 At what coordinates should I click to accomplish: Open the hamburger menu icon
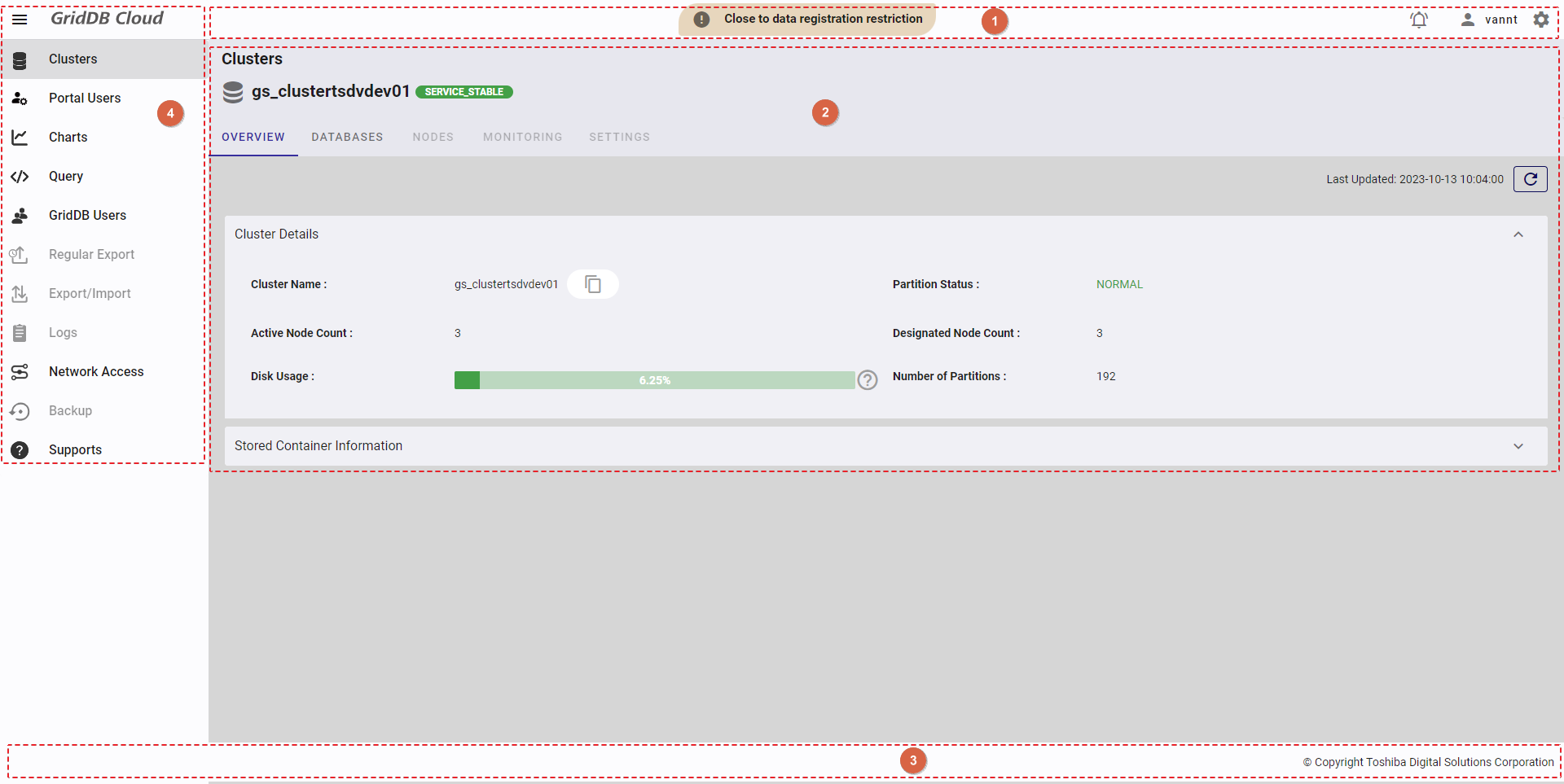[20, 19]
